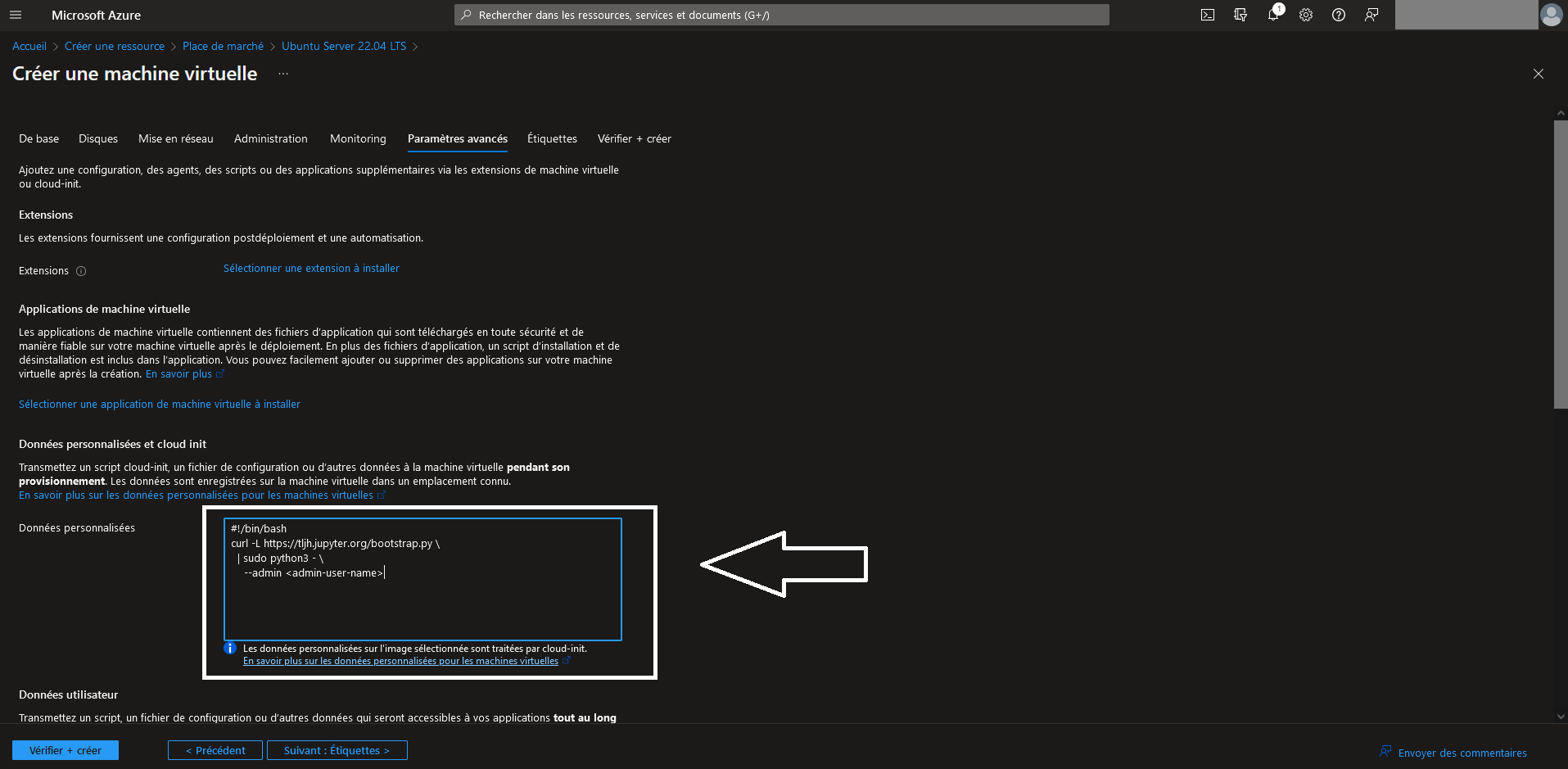Image resolution: width=1568 pixels, height=769 pixels.
Task: Click the blue info icon under custom data box
Action: pyautogui.click(x=230, y=648)
